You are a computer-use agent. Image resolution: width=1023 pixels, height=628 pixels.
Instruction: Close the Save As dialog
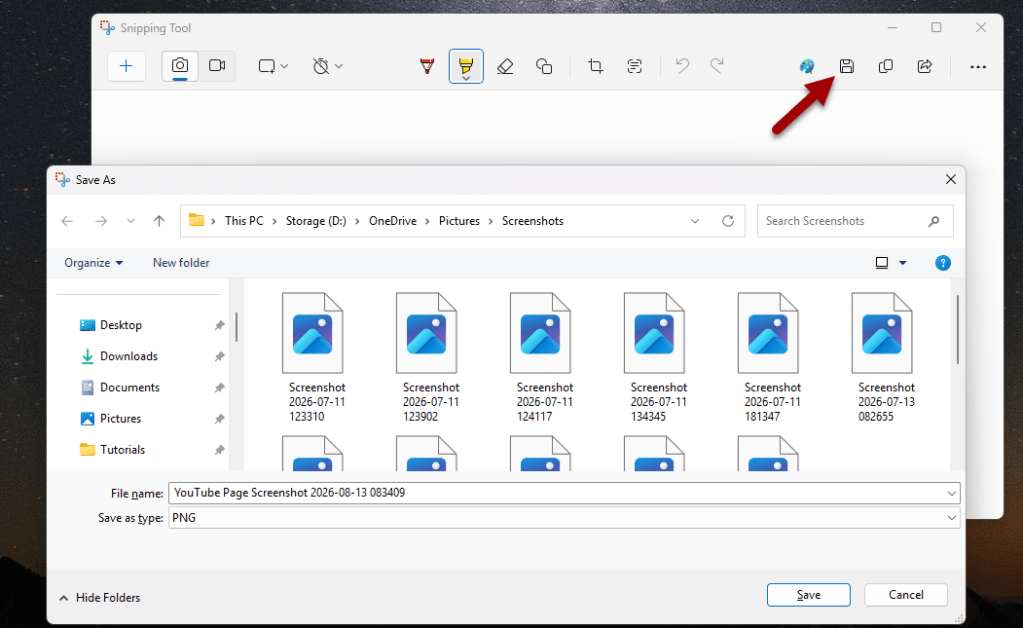pyautogui.click(x=951, y=179)
